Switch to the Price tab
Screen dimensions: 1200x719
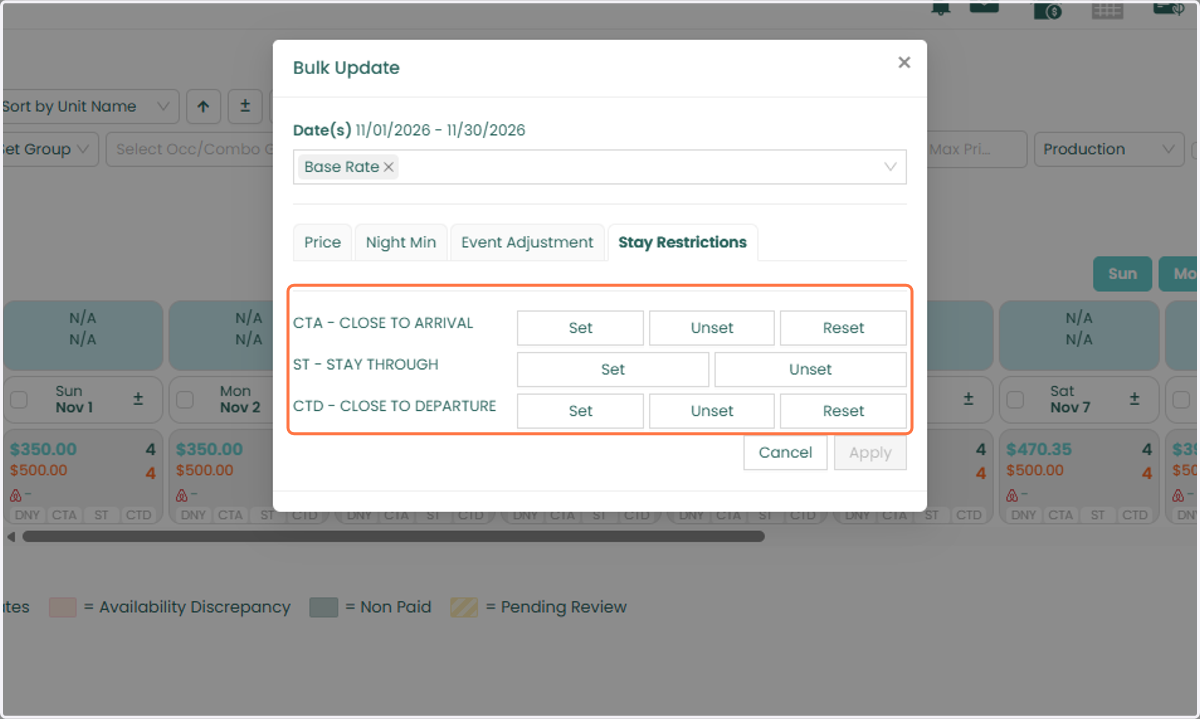tap(322, 242)
